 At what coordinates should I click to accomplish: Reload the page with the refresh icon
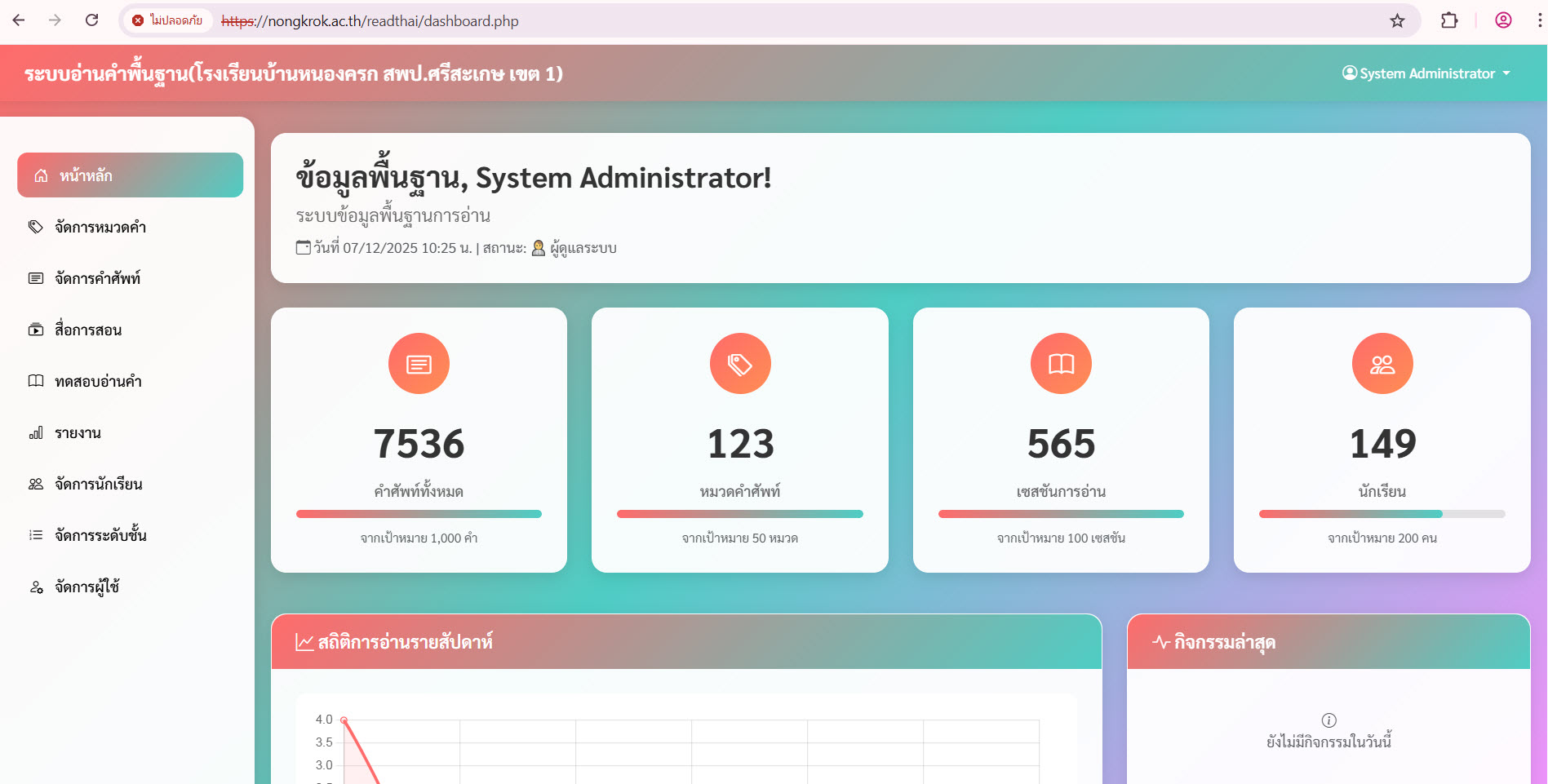click(x=91, y=20)
